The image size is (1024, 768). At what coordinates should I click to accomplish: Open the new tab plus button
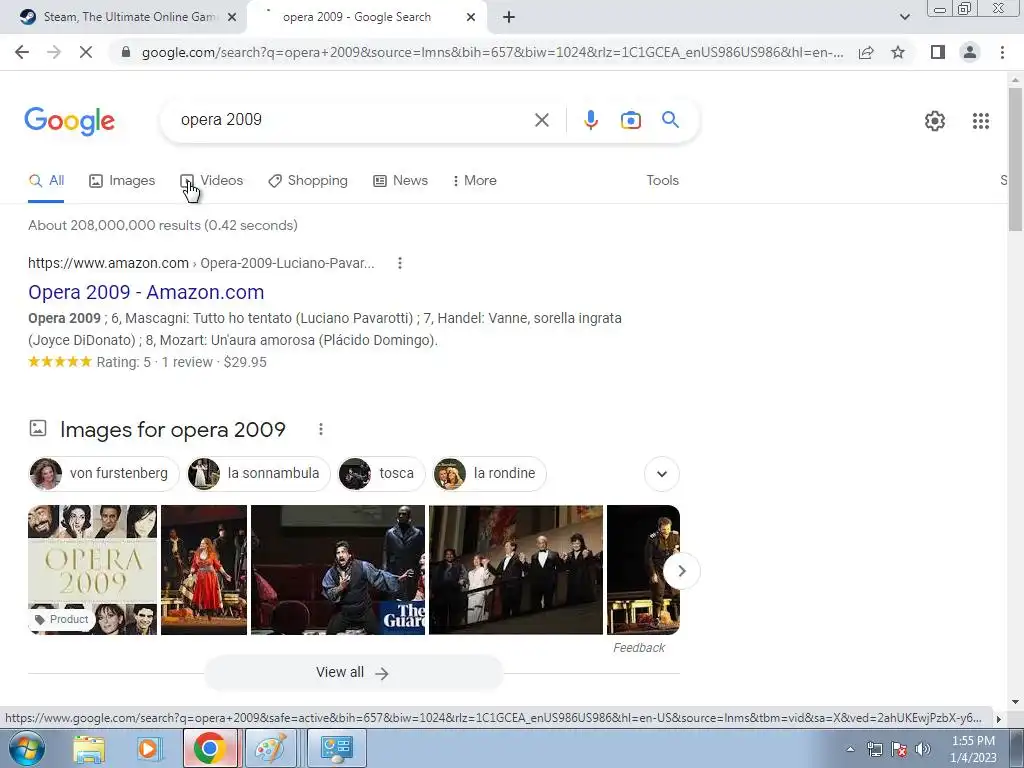pyautogui.click(x=509, y=18)
